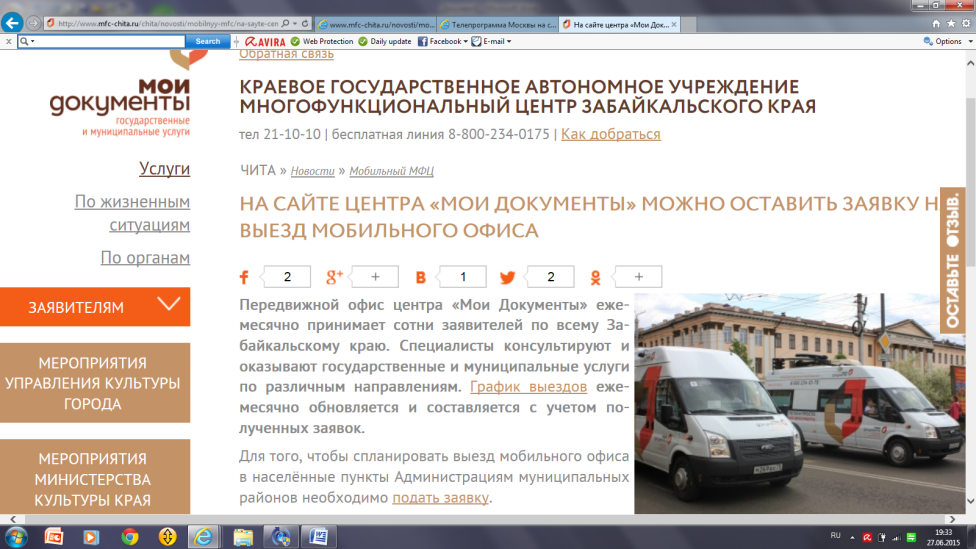Image resolution: width=976 pixels, height=549 pixels.
Task: Click the search magnifier in address bar
Action: 285,24
